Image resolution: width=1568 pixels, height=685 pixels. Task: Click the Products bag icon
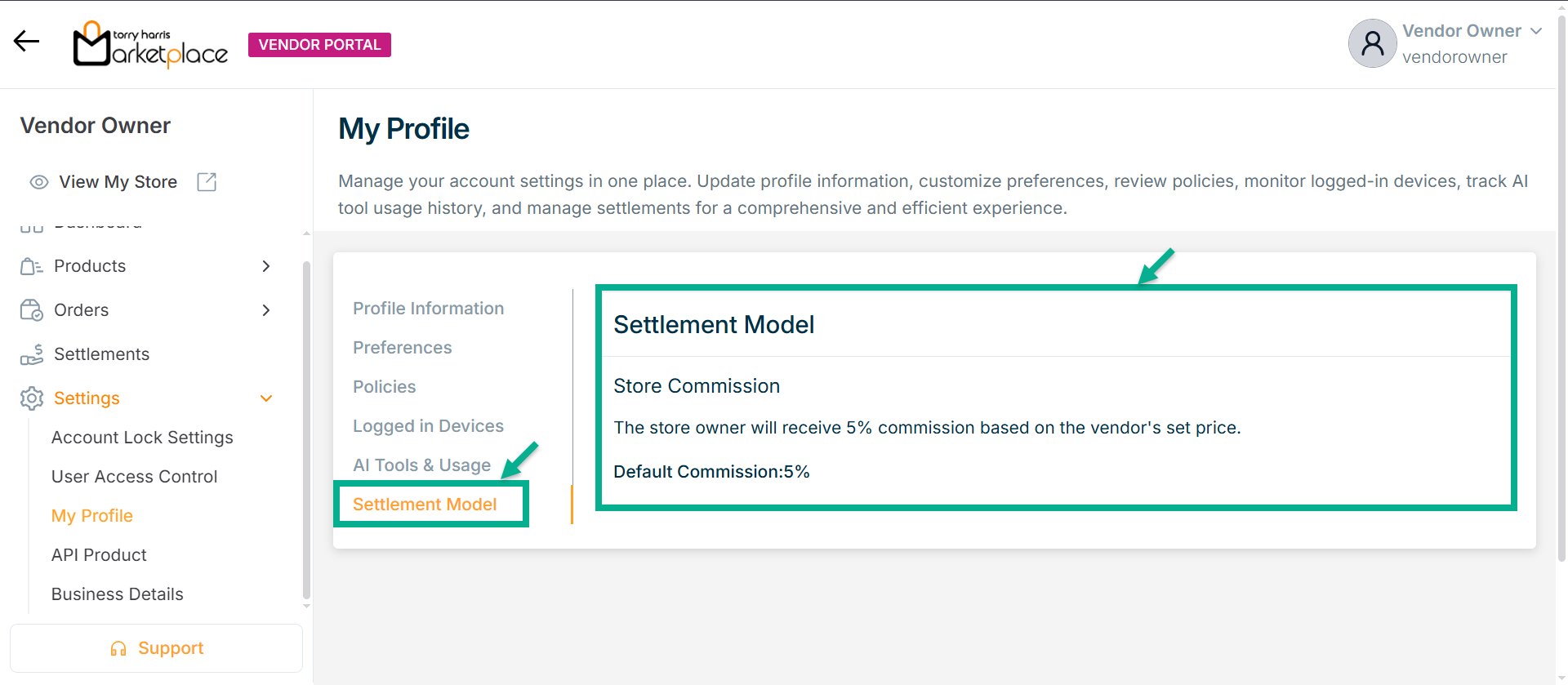pos(31,266)
